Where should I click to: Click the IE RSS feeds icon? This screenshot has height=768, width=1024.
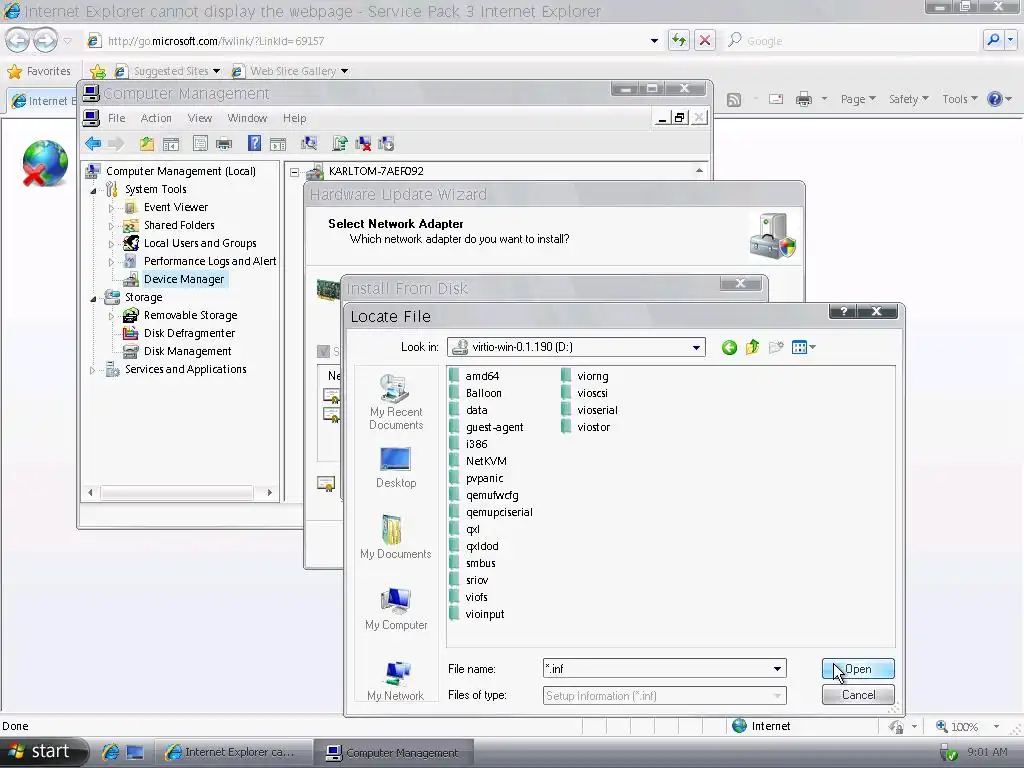734,99
